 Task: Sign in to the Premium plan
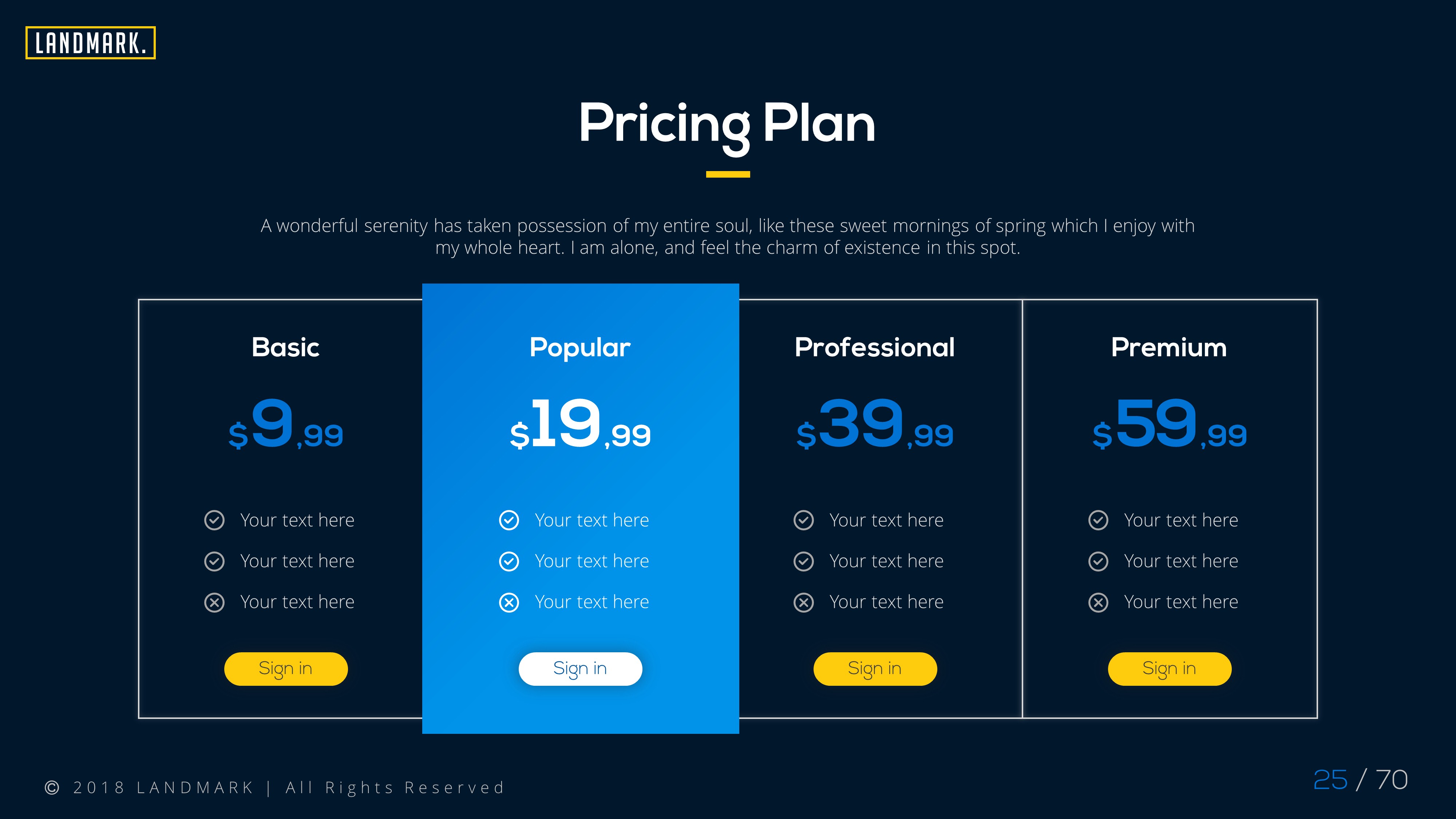1169,669
